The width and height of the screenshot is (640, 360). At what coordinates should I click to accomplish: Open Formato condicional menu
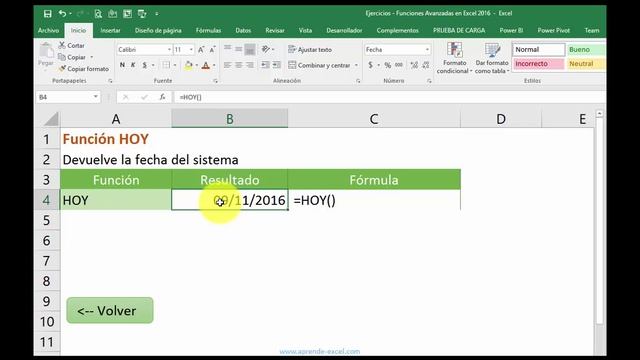pyautogui.click(x=454, y=58)
